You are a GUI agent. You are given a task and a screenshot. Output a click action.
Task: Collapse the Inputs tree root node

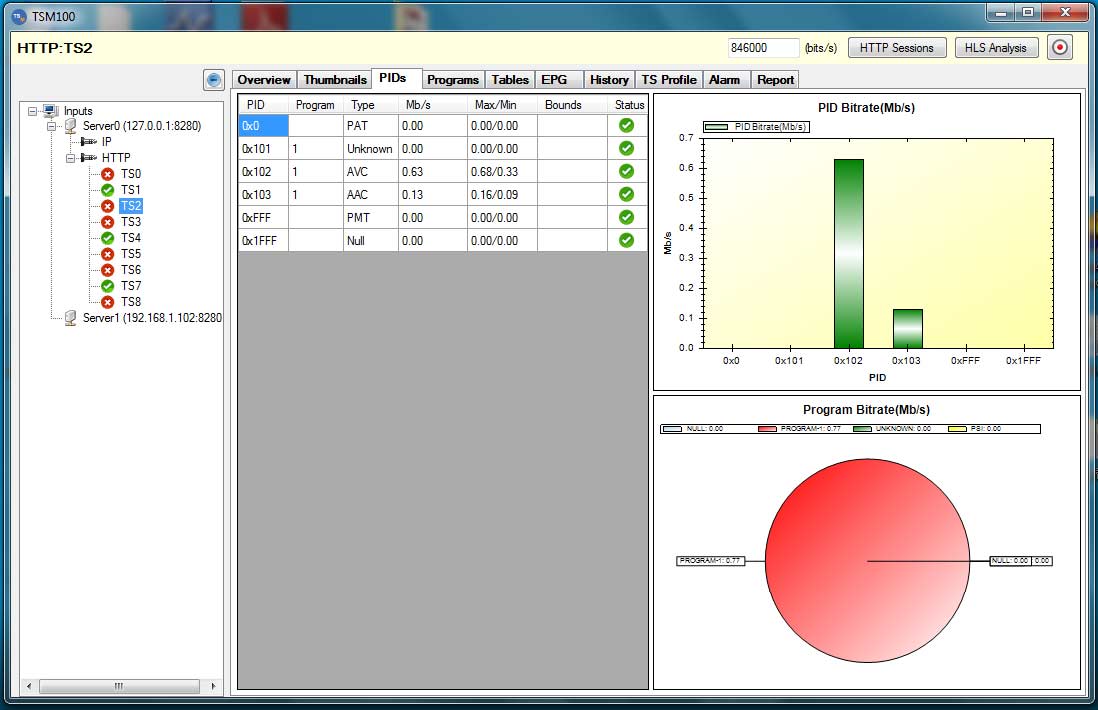coord(33,111)
